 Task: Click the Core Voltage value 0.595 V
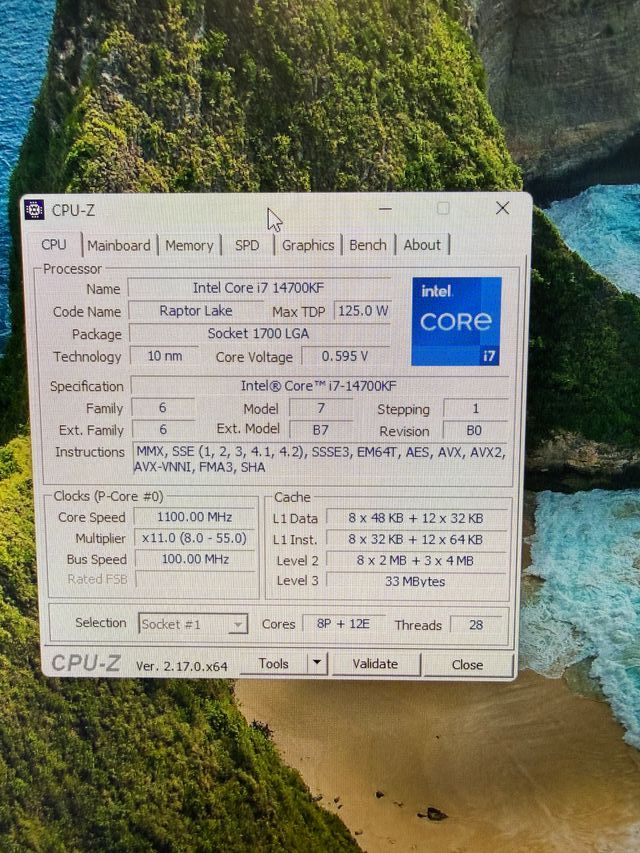pyautogui.click(x=346, y=356)
